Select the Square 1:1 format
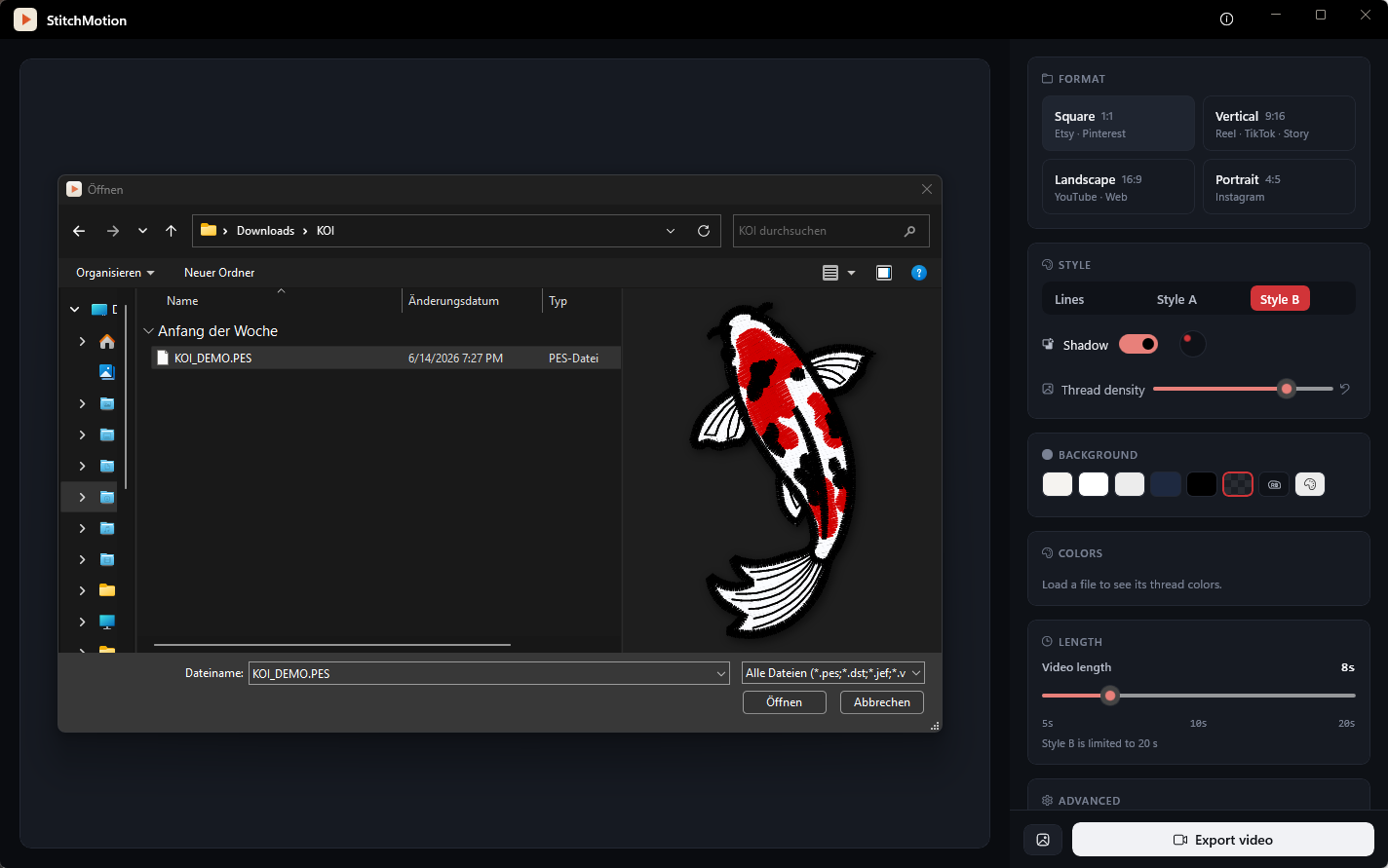The image size is (1388, 868). 1118,124
